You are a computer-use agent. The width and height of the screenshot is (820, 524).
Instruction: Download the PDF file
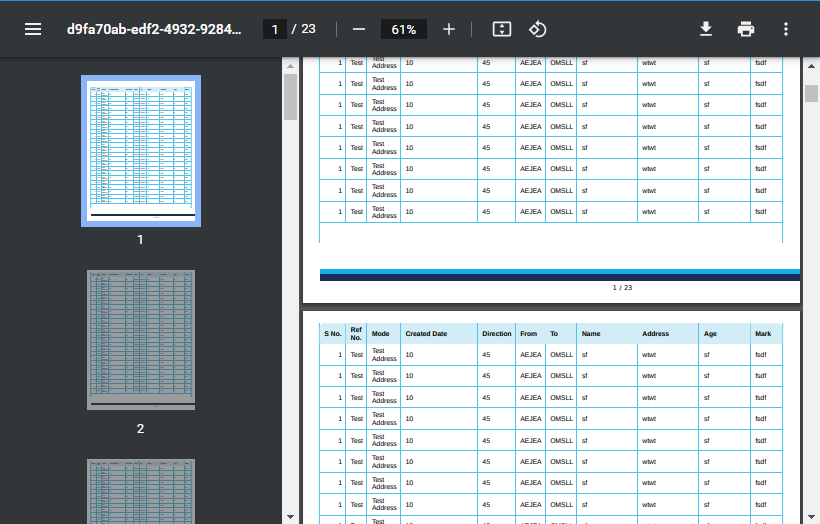[x=706, y=29]
